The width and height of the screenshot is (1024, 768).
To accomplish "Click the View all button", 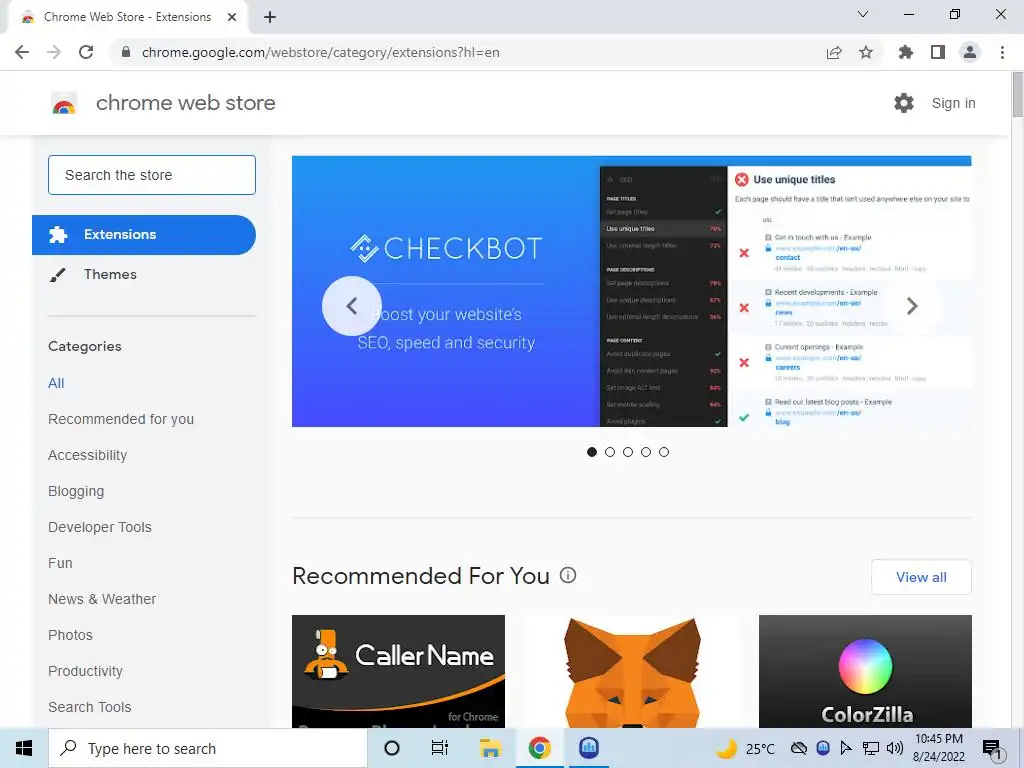I will click(x=921, y=577).
